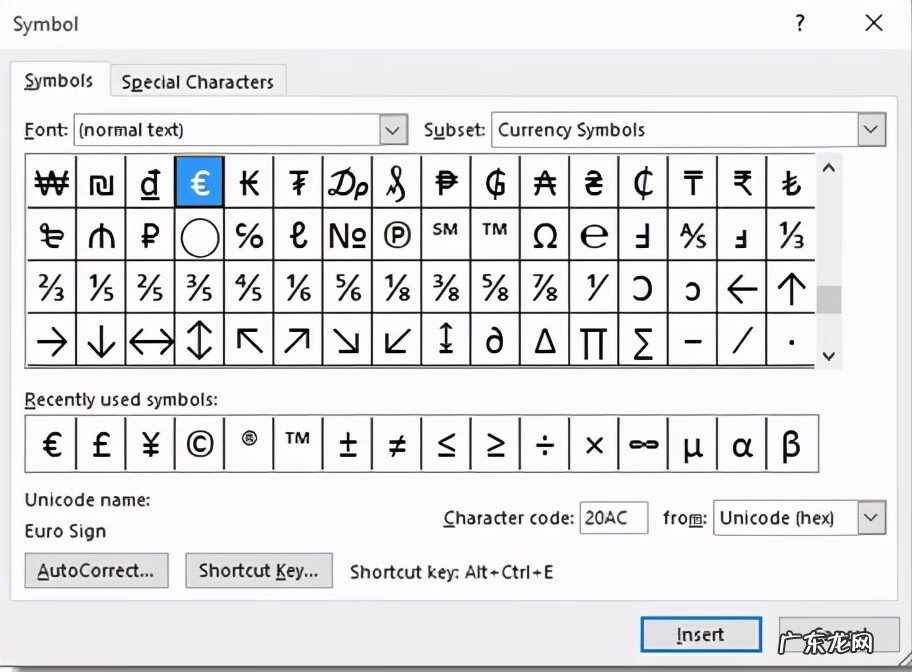
Task: Pick the not-equal sign from recent symbols
Action: 397,444
